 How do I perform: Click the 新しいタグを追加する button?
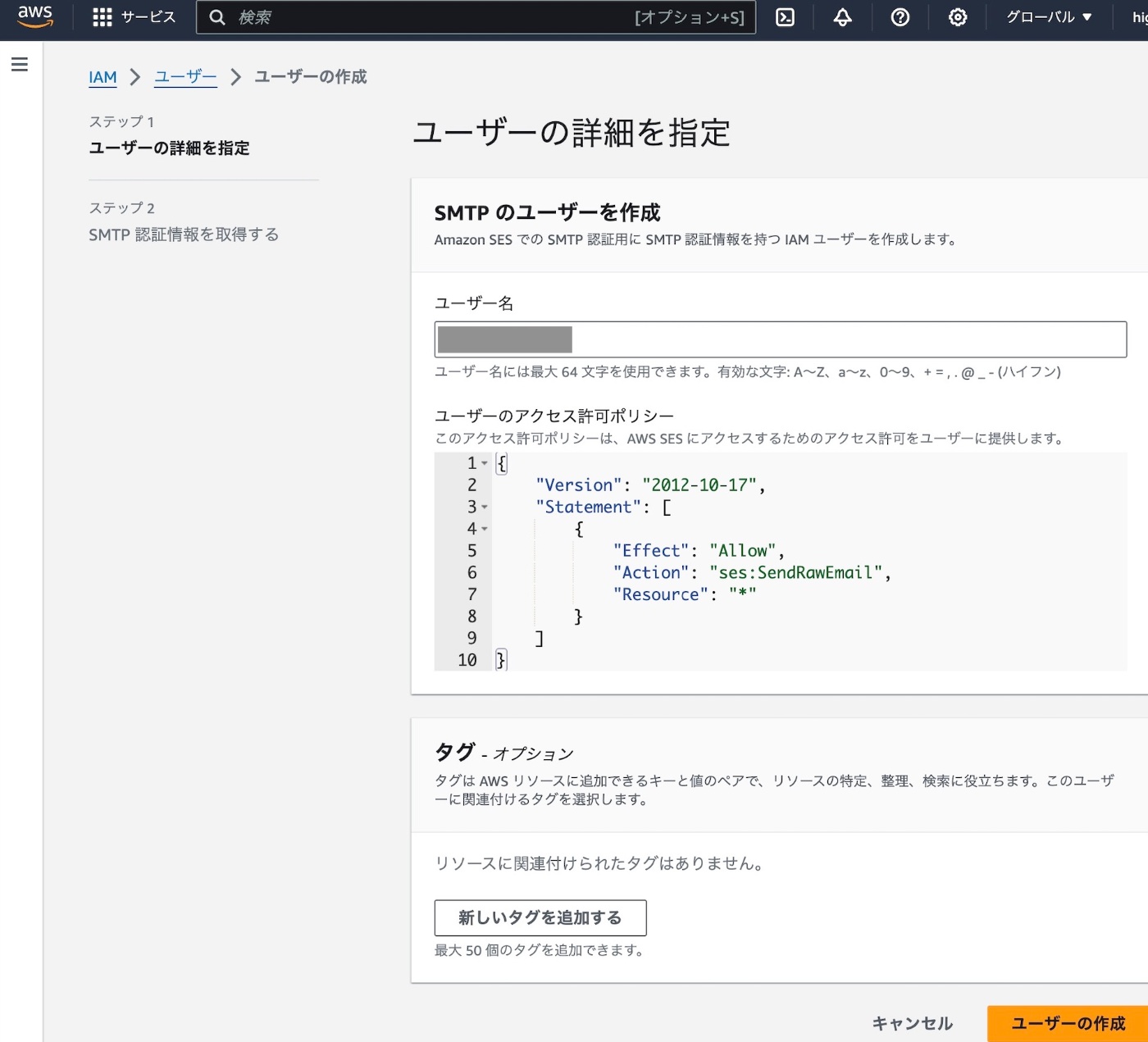(540, 917)
